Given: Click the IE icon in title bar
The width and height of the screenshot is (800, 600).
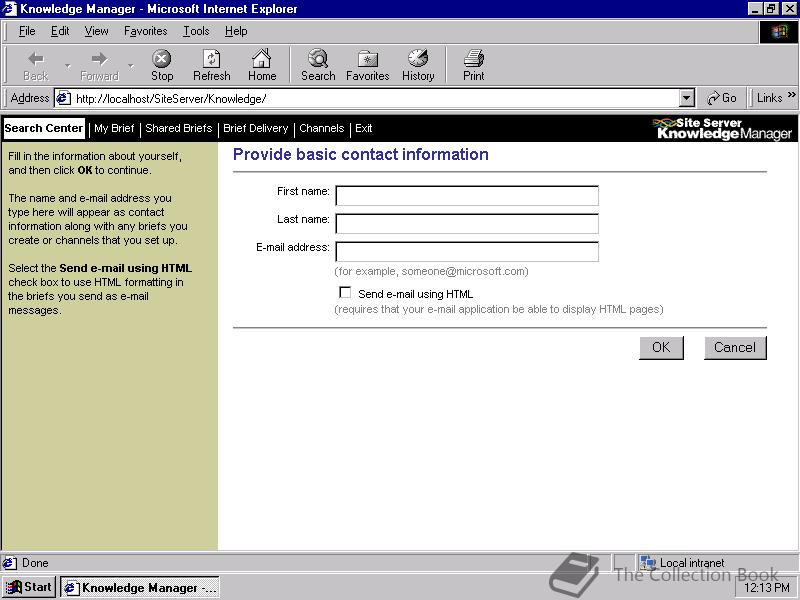Looking at the screenshot, I should [9, 9].
